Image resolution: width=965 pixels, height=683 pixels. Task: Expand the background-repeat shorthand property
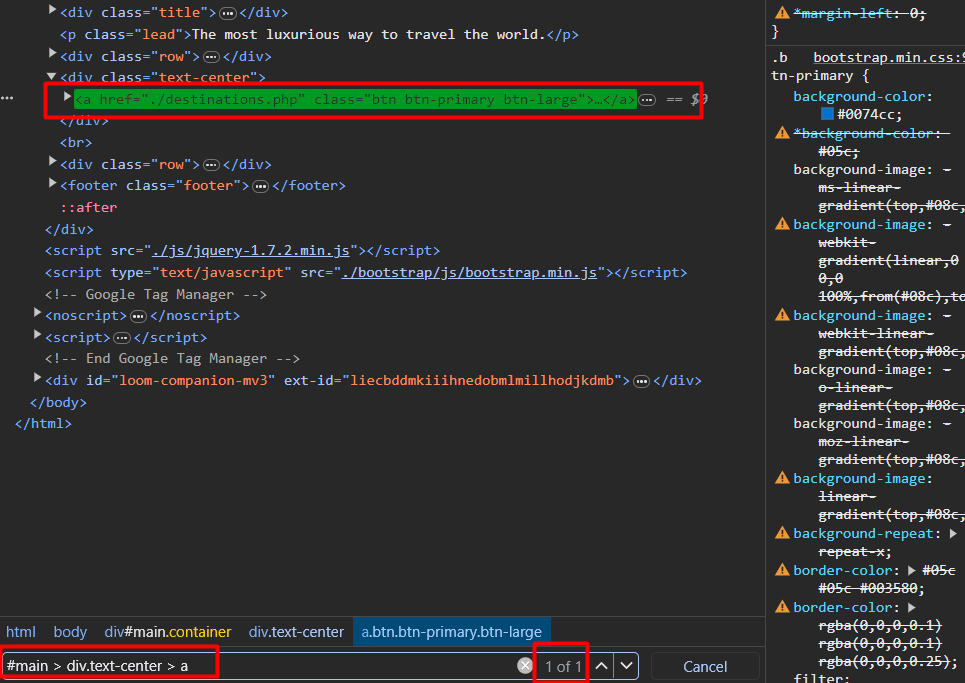click(953, 533)
